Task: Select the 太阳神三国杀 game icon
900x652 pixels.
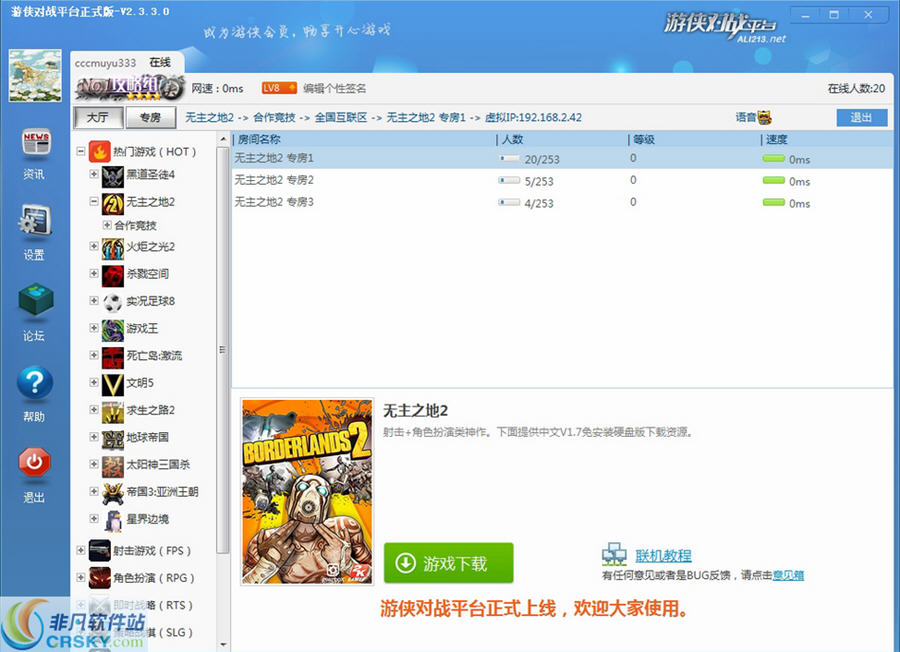Action: point(112,467)
